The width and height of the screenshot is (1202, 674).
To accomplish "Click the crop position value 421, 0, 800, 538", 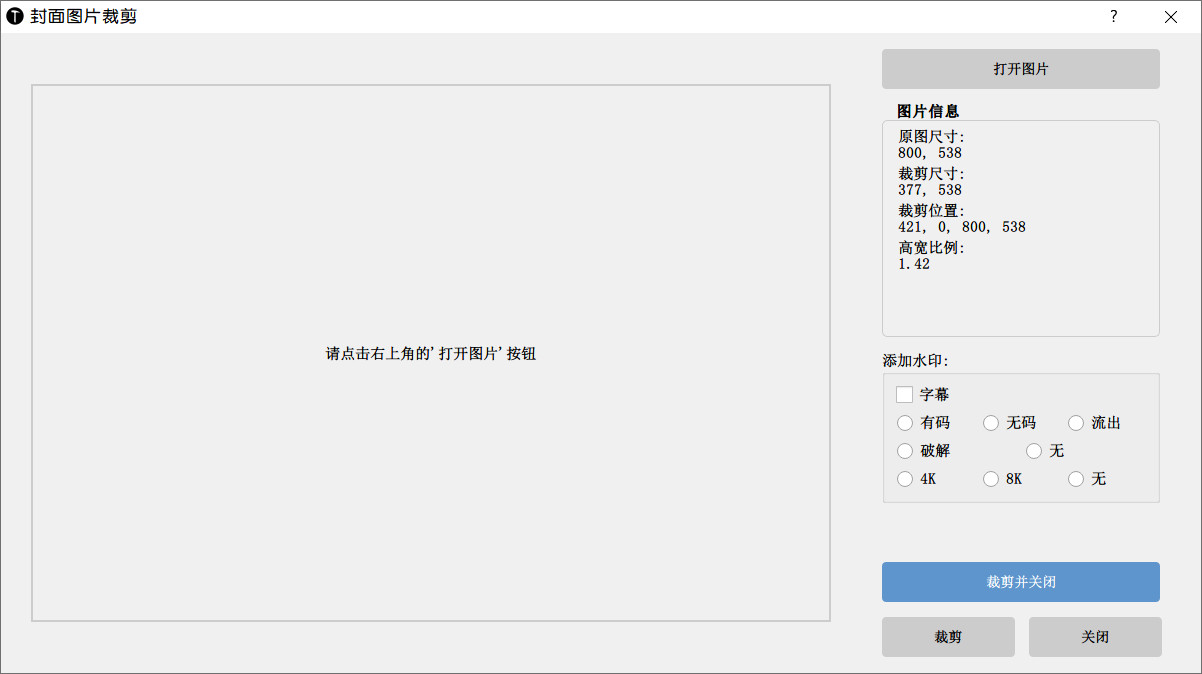I will (x=962, y=227).
